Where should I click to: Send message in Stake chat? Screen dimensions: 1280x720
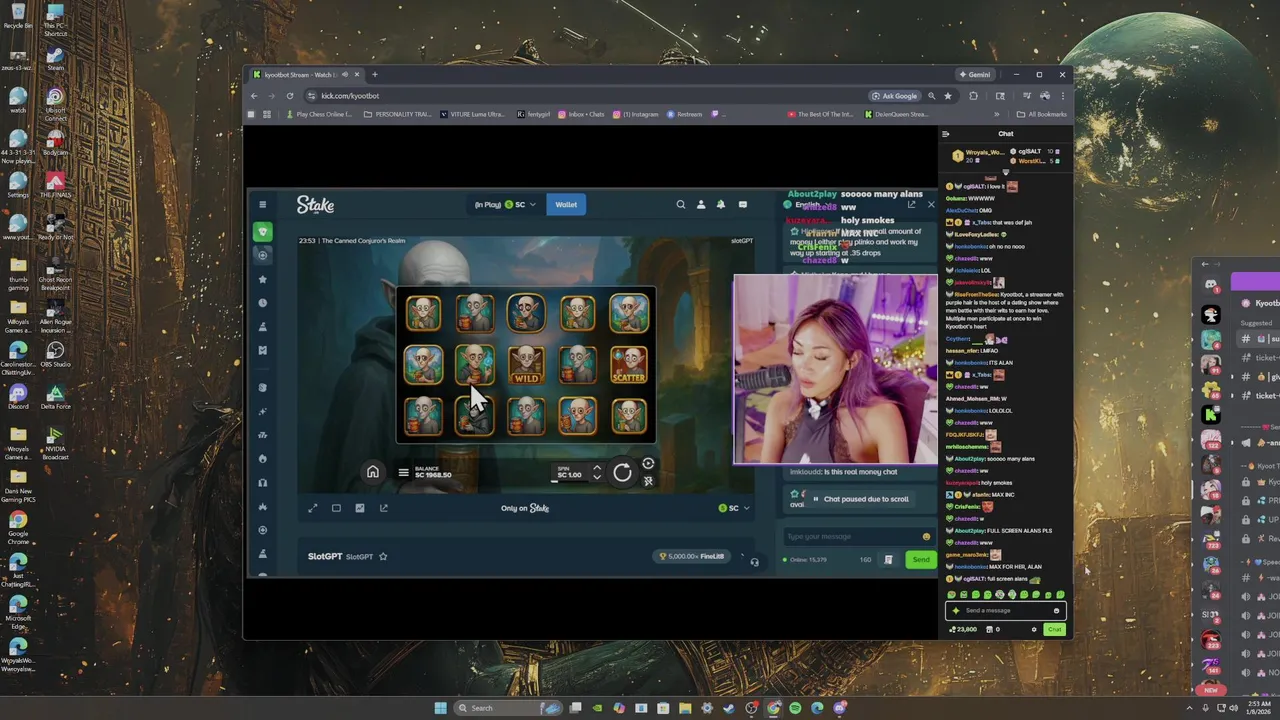pos(920,560)
